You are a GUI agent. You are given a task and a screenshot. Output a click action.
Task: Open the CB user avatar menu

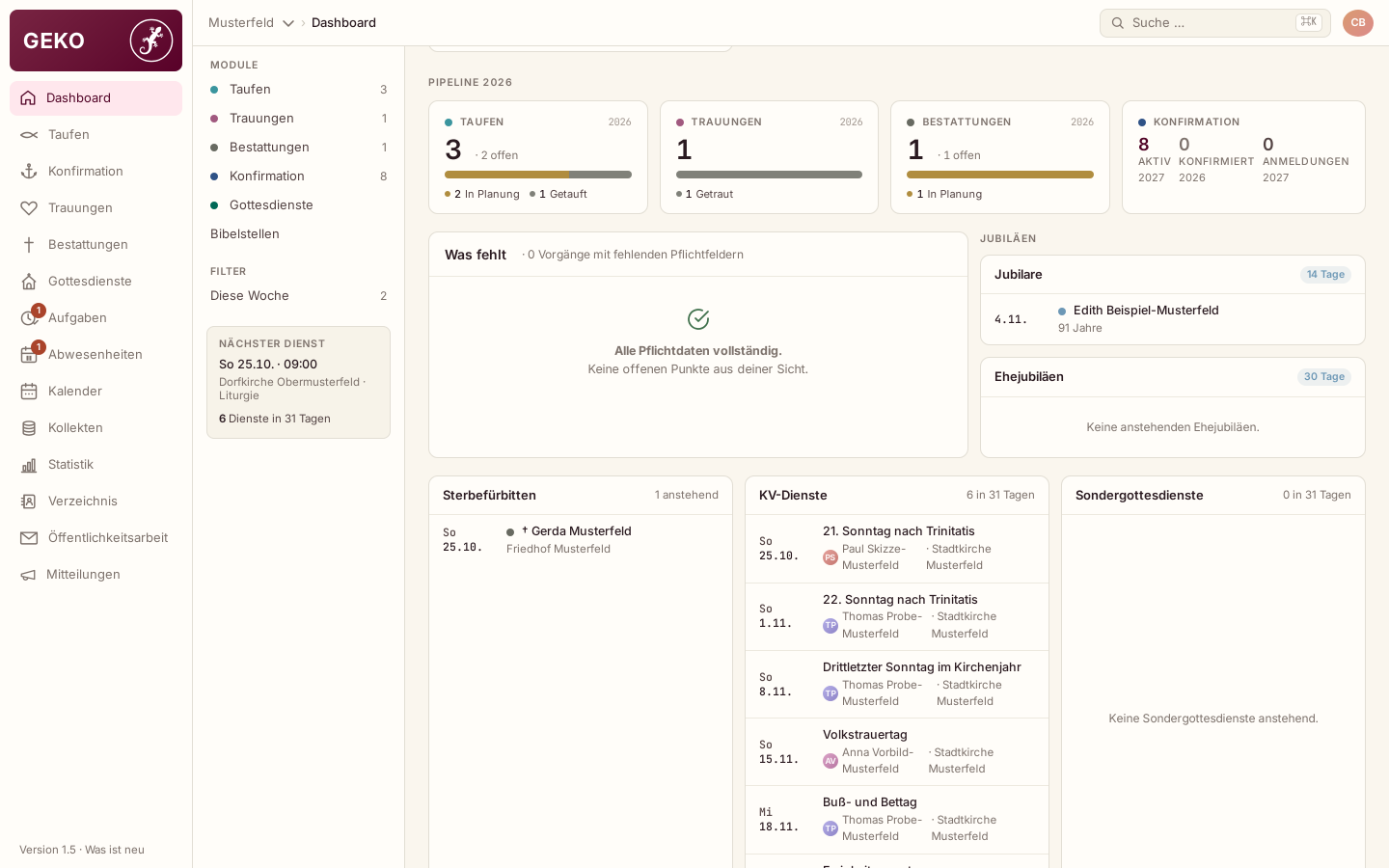click(1358, 23)
